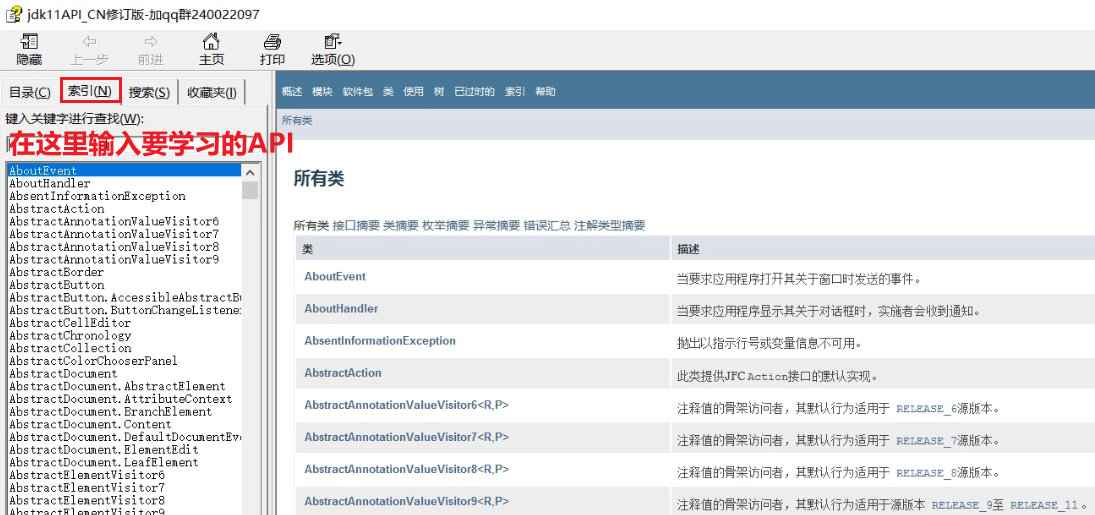The width and height of the screenshot is (1095, 515).
Task: Switch to the 目录(C) tab
Action: point(30,92)
